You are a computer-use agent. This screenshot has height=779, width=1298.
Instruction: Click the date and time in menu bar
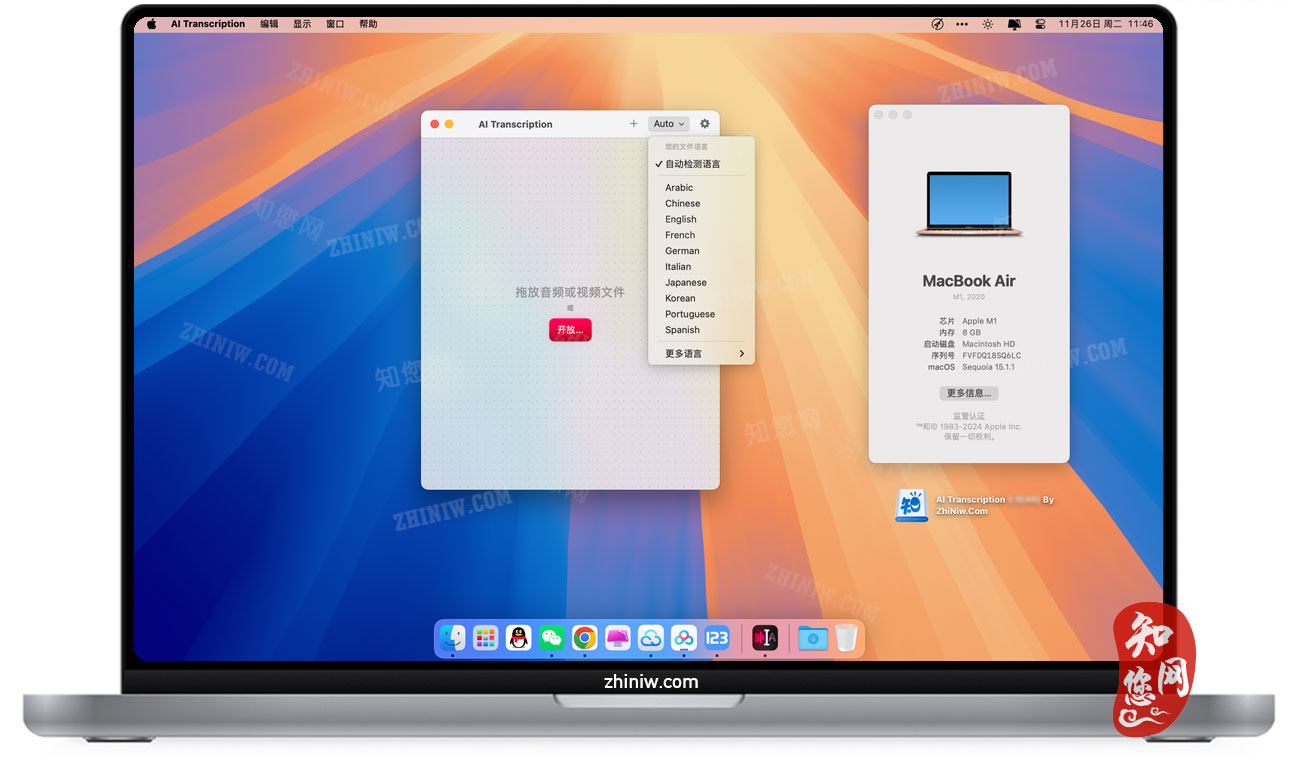tap(1106, 24)
